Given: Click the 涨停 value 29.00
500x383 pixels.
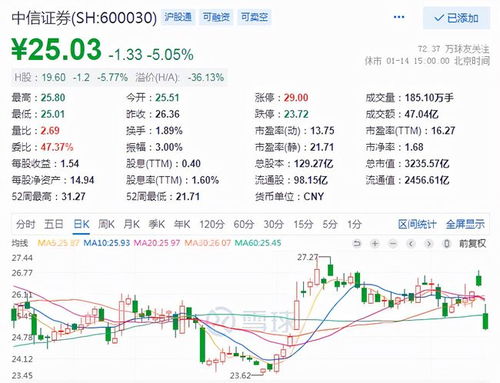Looking at the screenshot, I should tap(296, 98).
